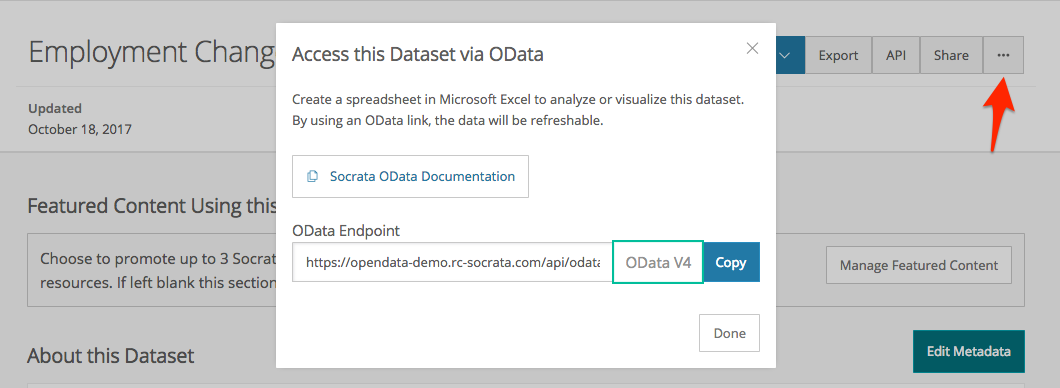
Task: Click the About this Dataset heading
Action: (111, 355)
